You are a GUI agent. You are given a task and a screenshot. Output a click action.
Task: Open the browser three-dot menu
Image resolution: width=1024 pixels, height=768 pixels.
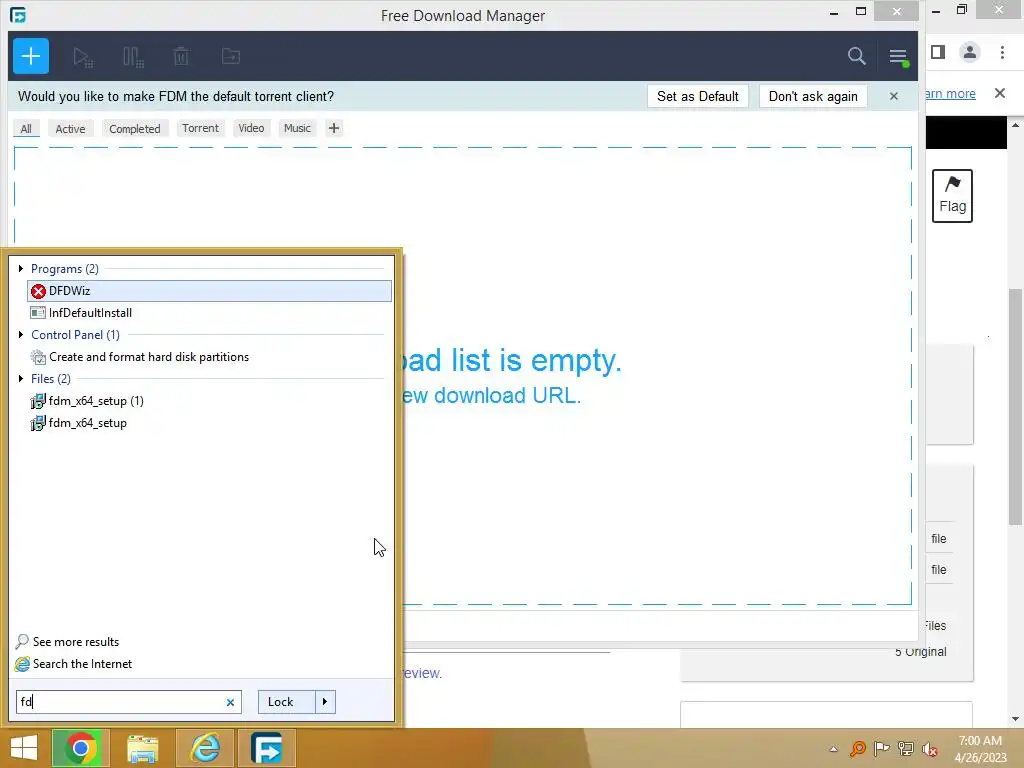click(x=1002, y=52)
